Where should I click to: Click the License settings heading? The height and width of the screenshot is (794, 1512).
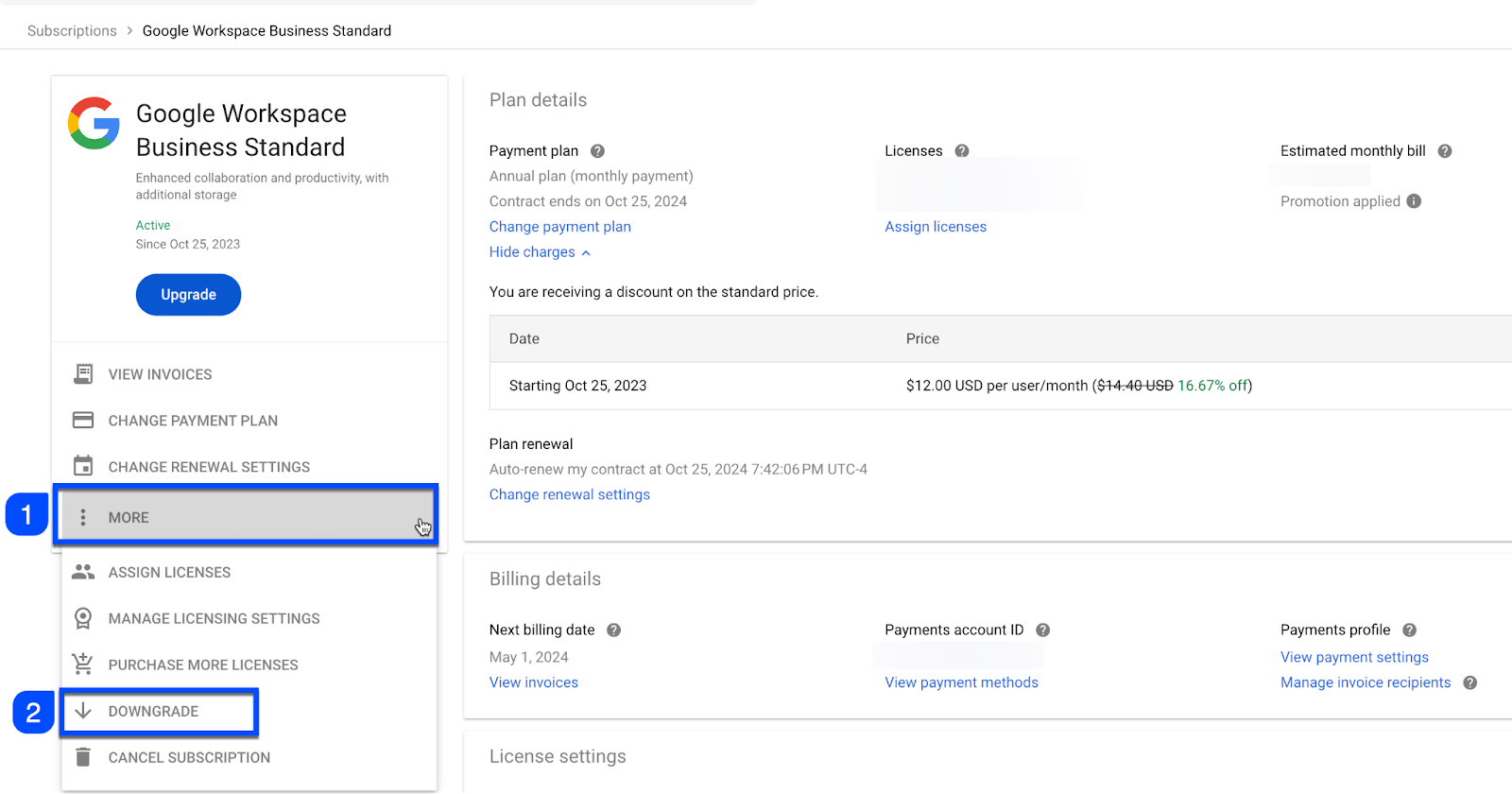pyautogui.click(x=558, y=756)
